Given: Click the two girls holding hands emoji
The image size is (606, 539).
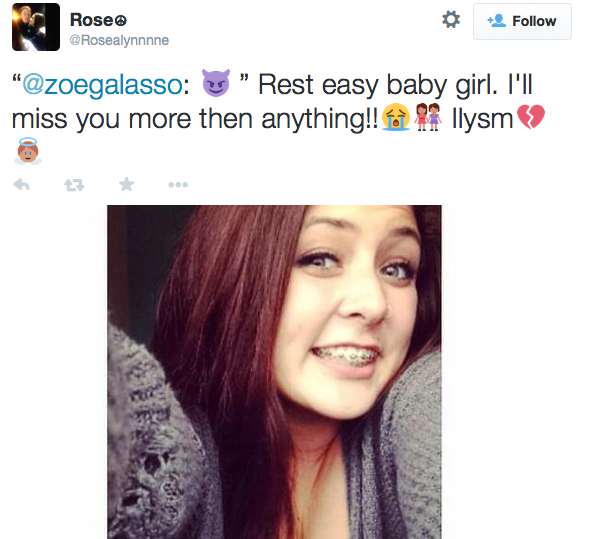Looking at the screenshot, I should (x=428, y=117).
